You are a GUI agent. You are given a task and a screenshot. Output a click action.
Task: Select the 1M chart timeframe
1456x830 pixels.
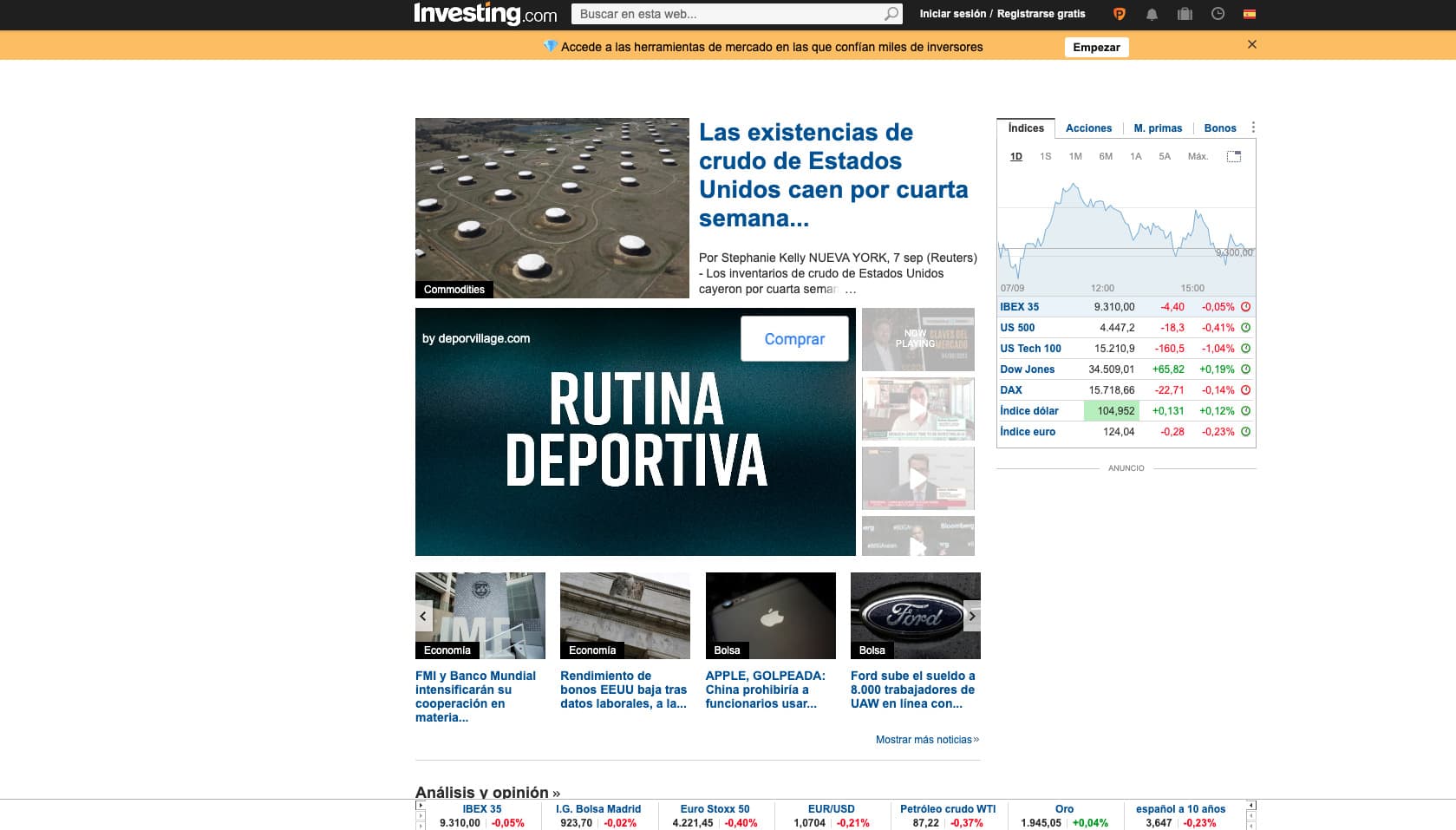(1075, 157)
